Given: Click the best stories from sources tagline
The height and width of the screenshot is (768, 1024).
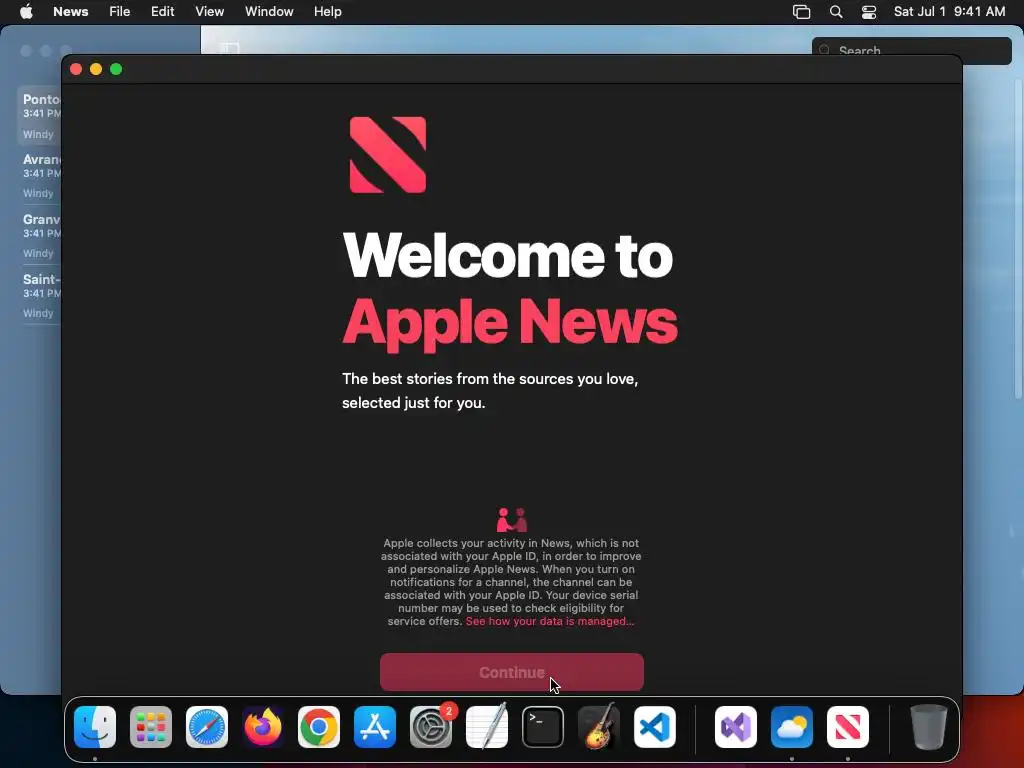Looking at the screenshot, I should click(490, 391).
